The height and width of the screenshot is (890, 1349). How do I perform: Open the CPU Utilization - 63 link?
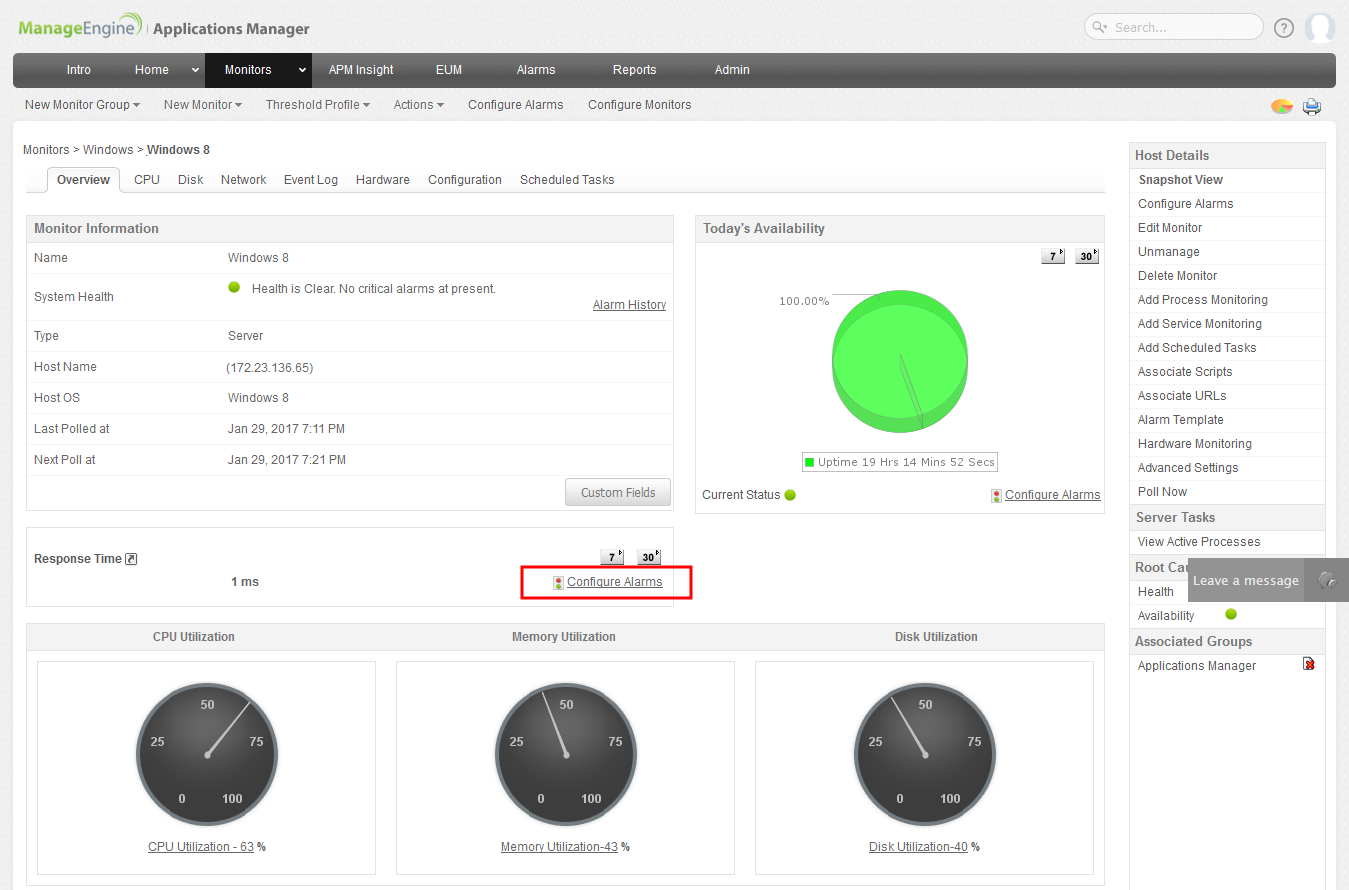point(201,847)
